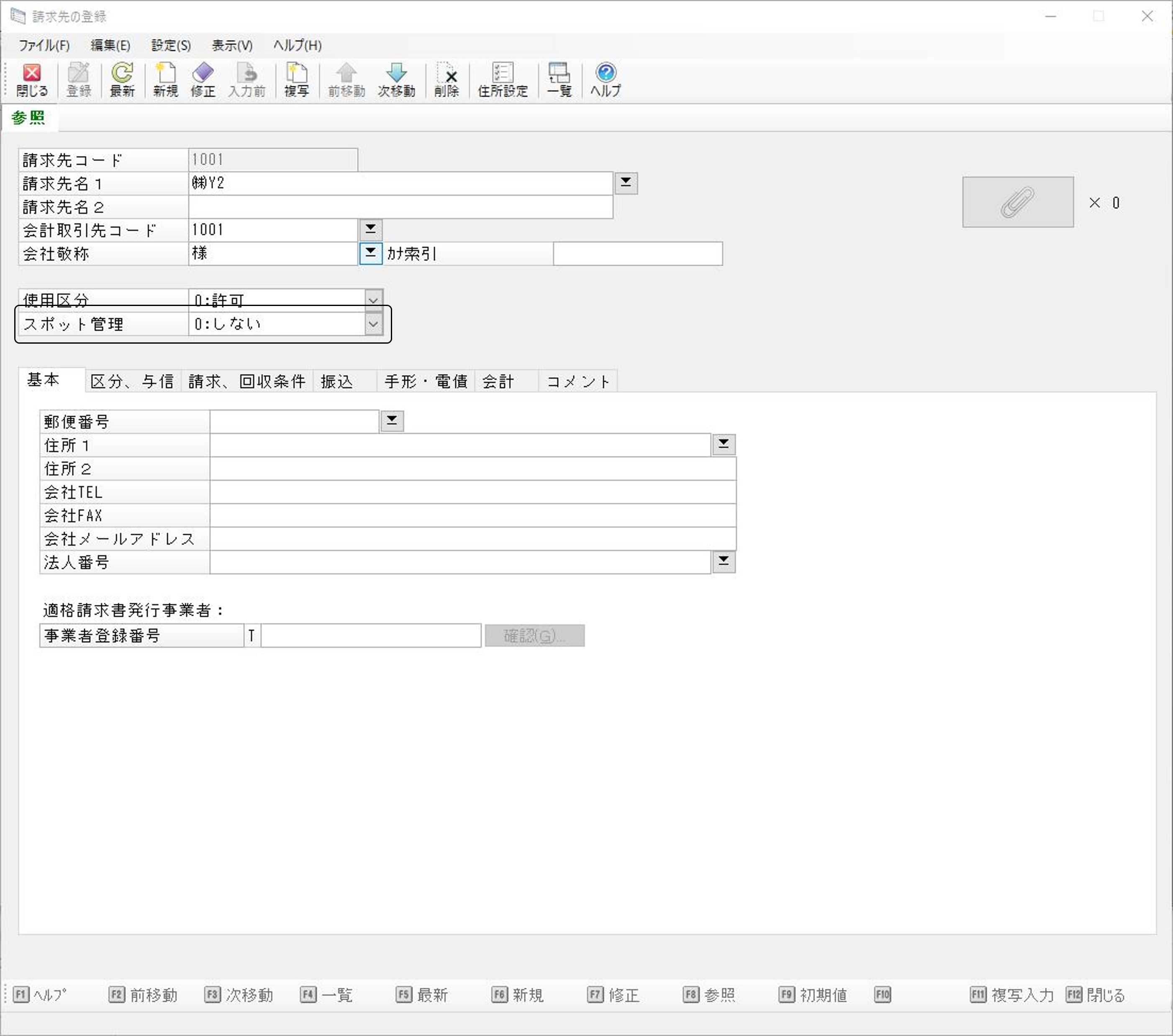Click the ヘルプ question mark icon
This screenshot has height=1036, width=1173.
pos(606,79)
